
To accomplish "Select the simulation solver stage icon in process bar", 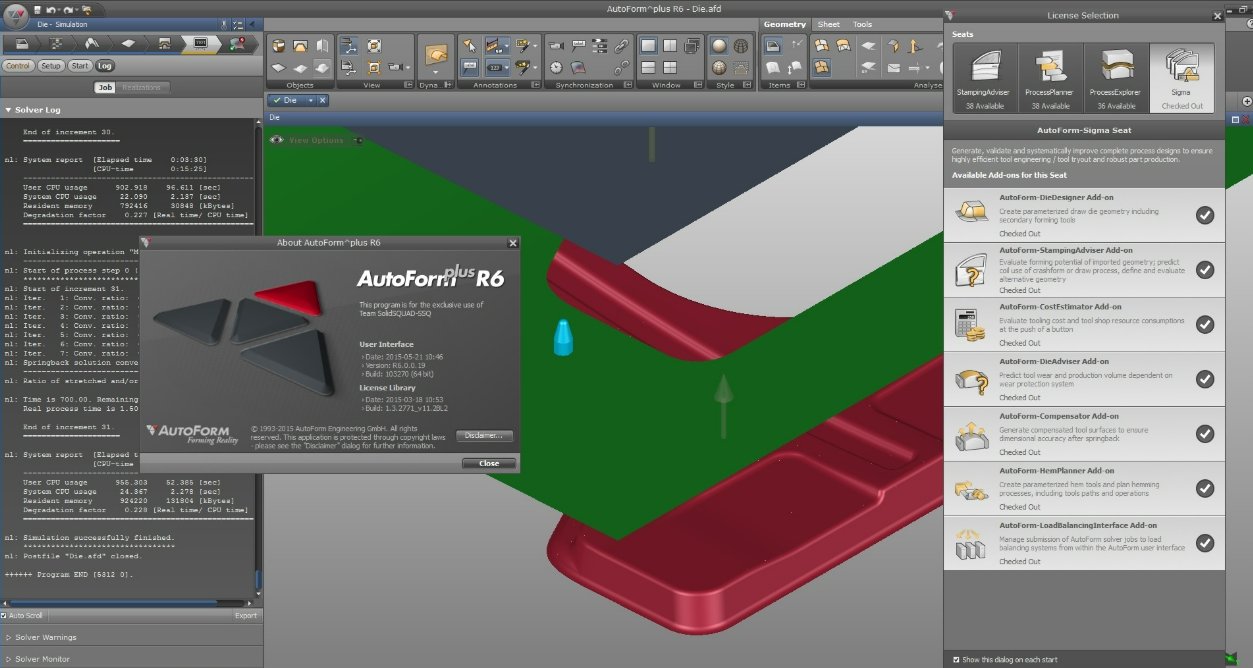I will click(x=200, y=43).
